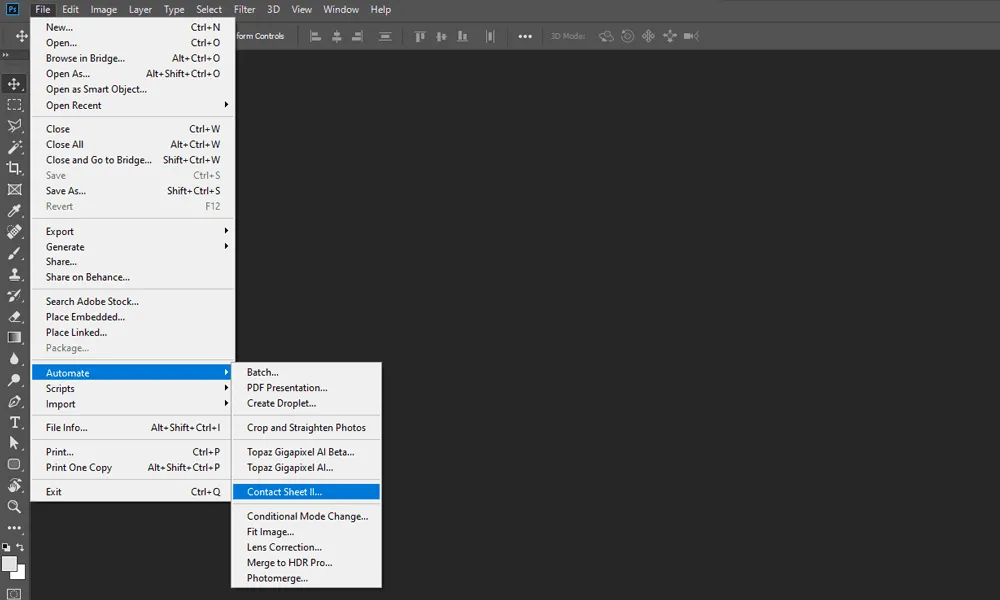Click the 3D pan camera icon
This screenshot has width=1000, height=600.
coord(649,36)
